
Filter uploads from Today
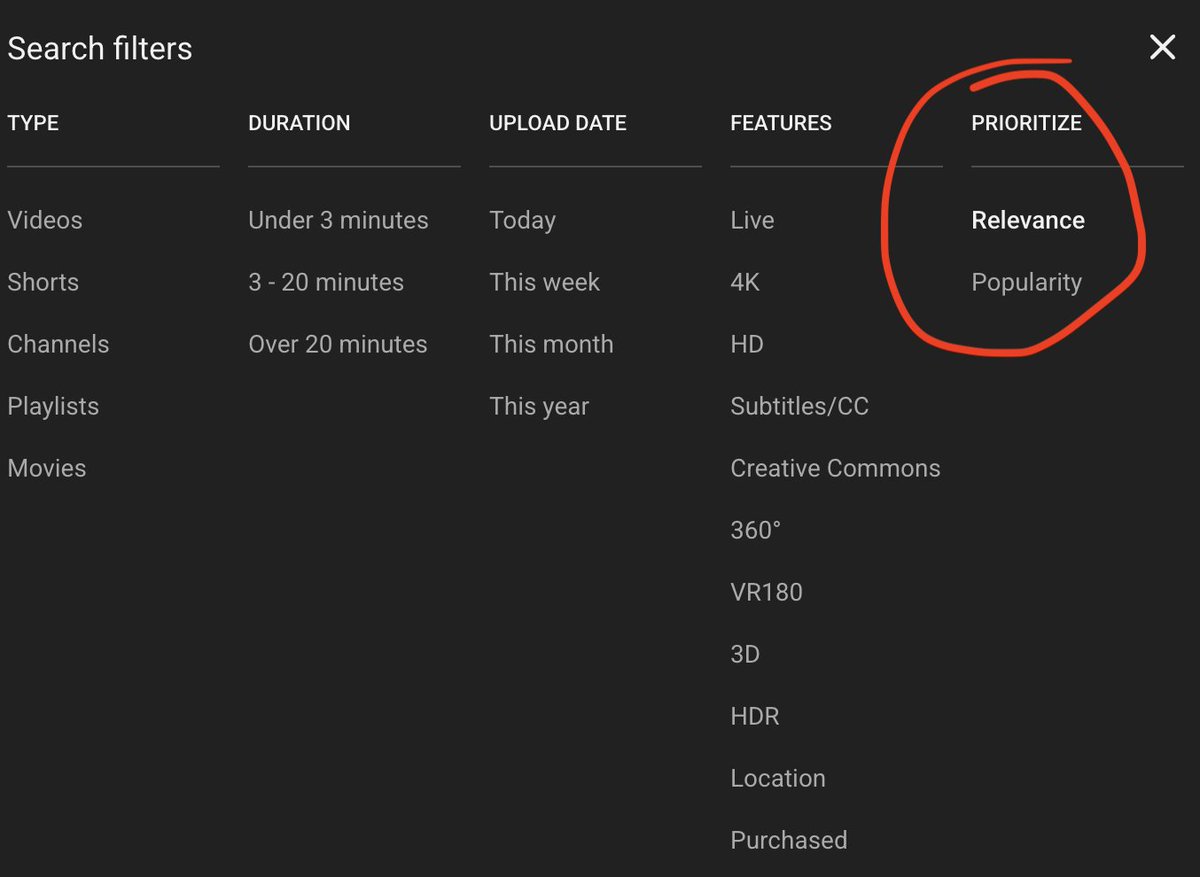pos(522,220)
